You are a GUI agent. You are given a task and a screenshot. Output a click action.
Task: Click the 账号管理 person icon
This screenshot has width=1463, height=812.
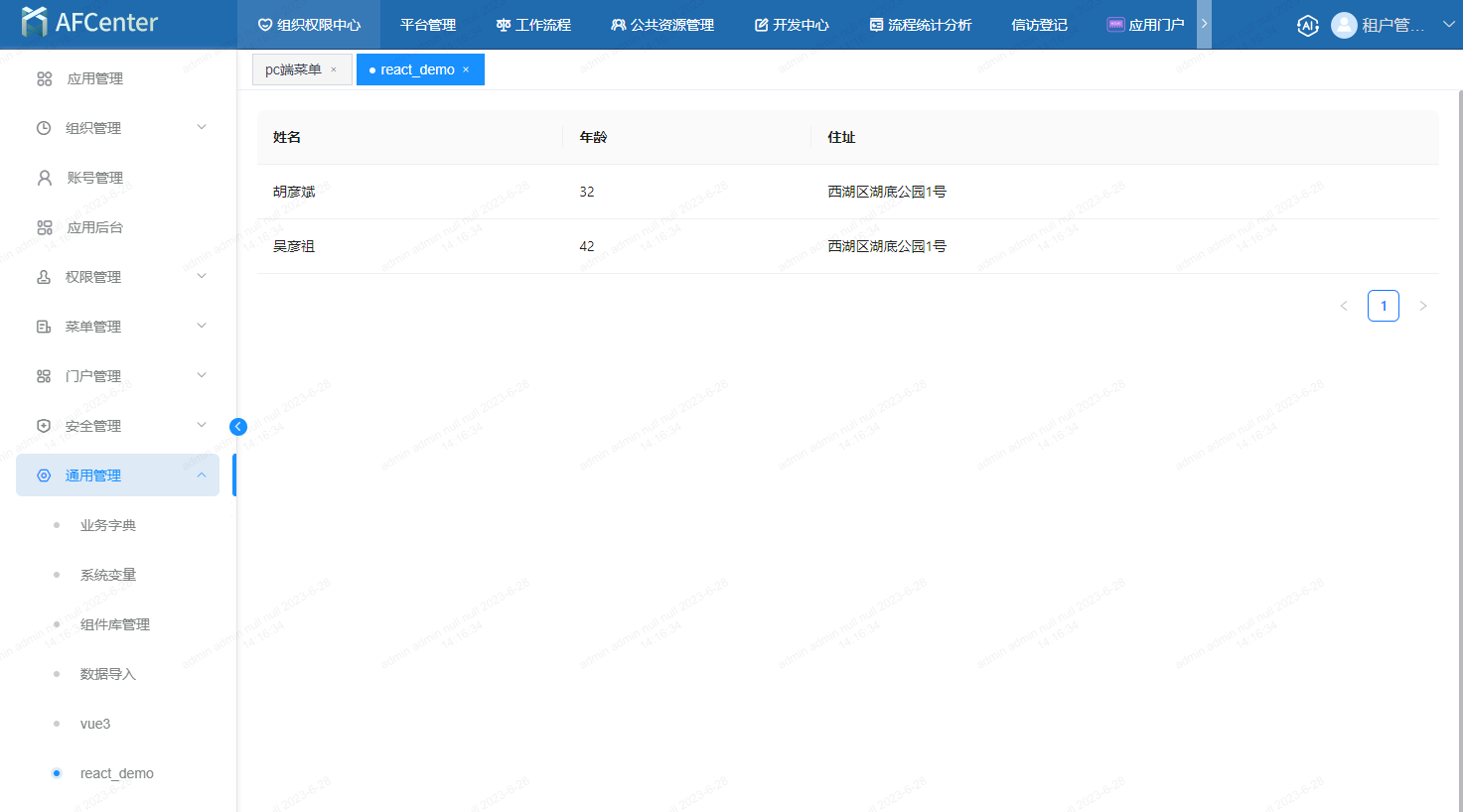(45, 178)
